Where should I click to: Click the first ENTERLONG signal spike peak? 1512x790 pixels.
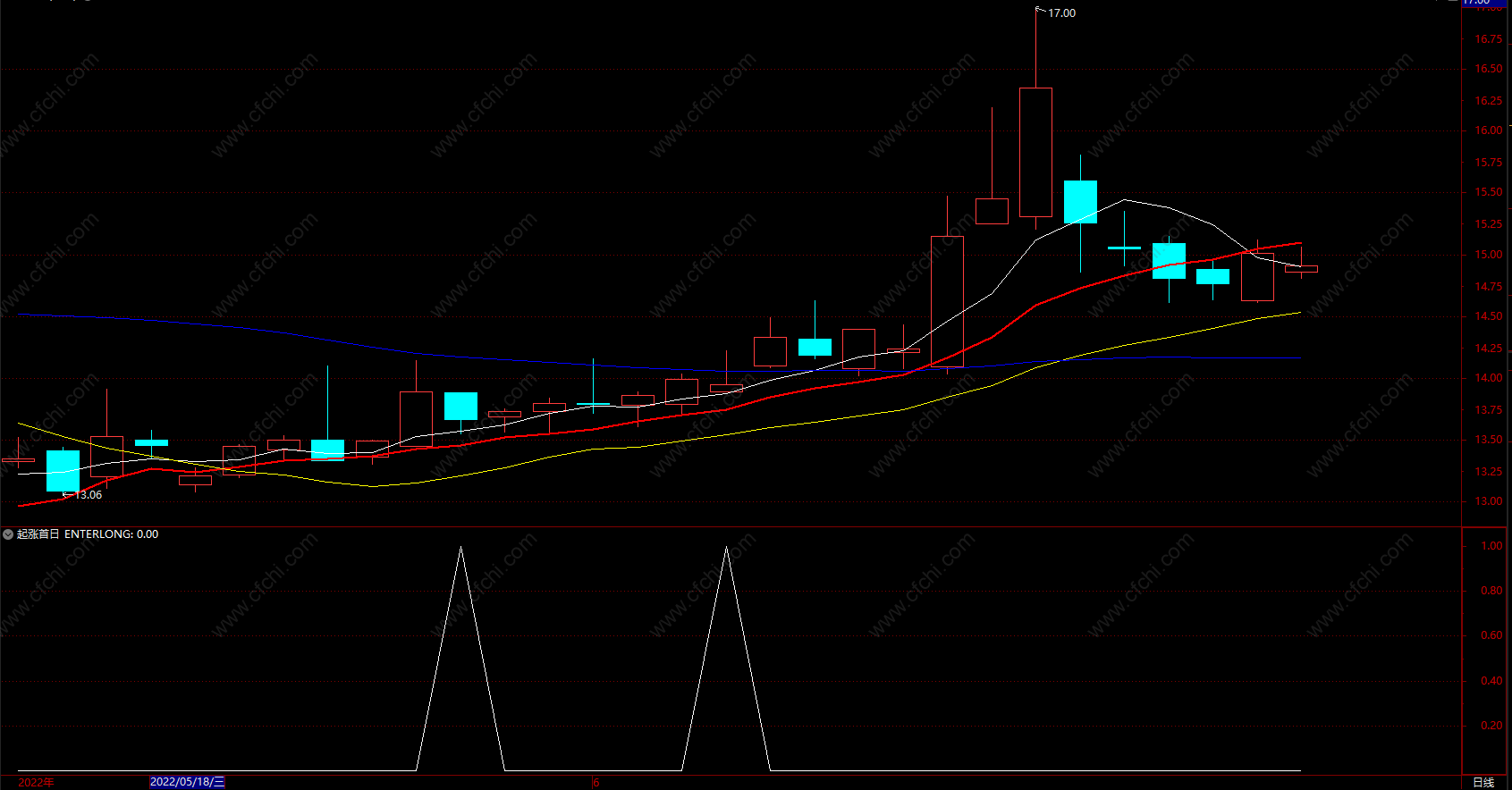[460, 547]
